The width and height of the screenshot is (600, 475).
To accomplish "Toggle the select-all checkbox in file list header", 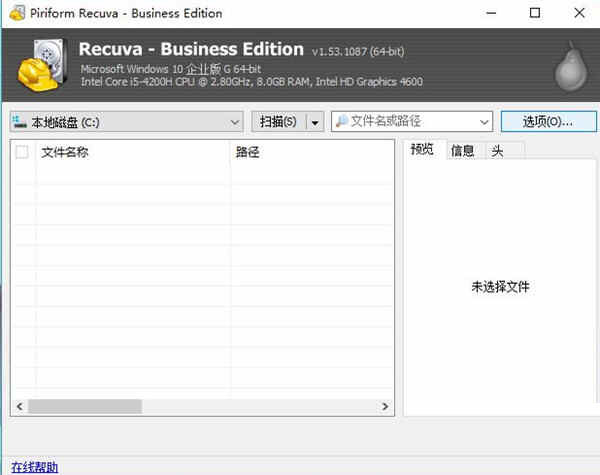I will (22, 152).
